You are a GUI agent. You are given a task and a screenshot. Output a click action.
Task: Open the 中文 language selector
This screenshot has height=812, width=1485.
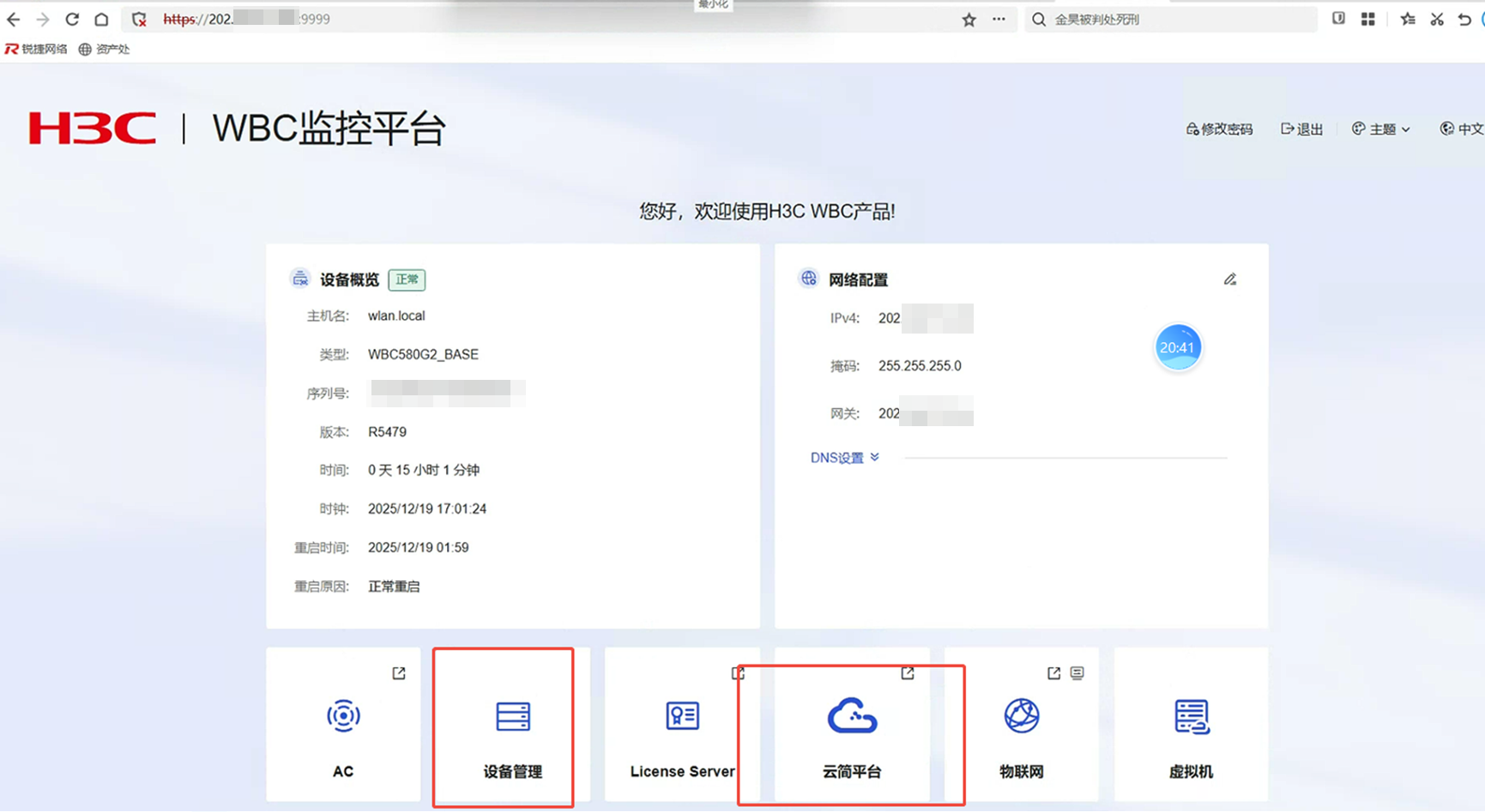click(1462, 129)
